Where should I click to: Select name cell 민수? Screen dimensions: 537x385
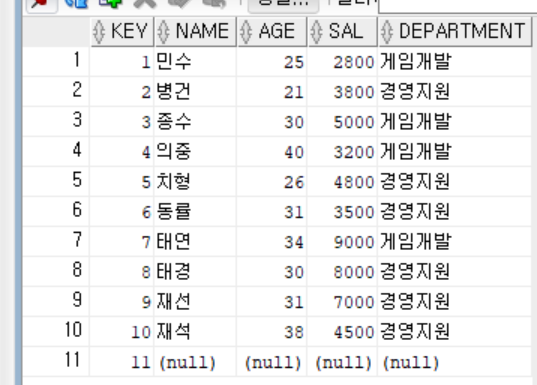[x=196, y=62]
